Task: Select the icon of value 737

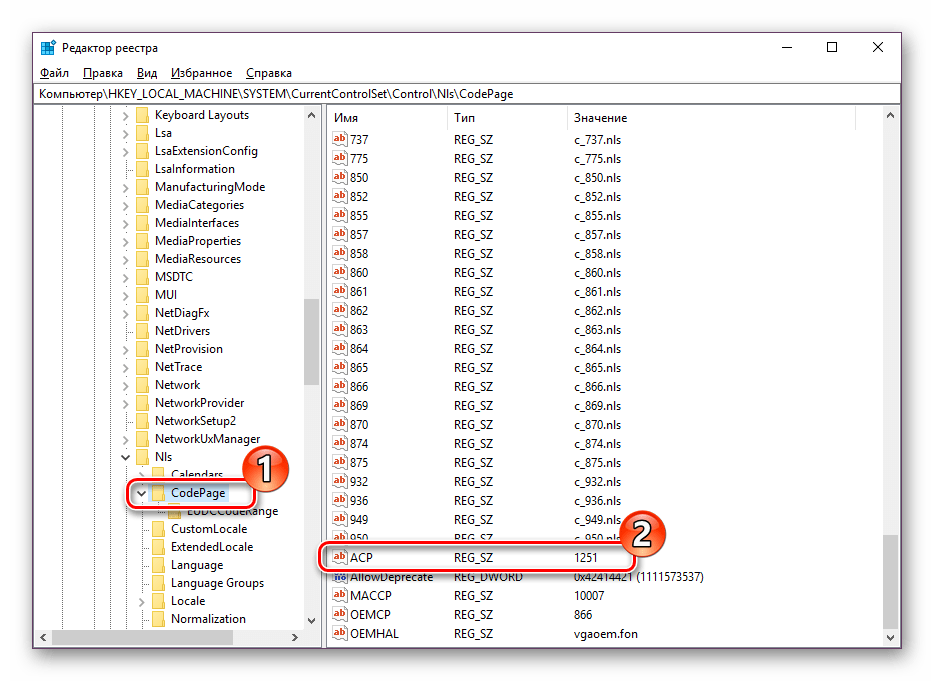Action: point(339,140)
